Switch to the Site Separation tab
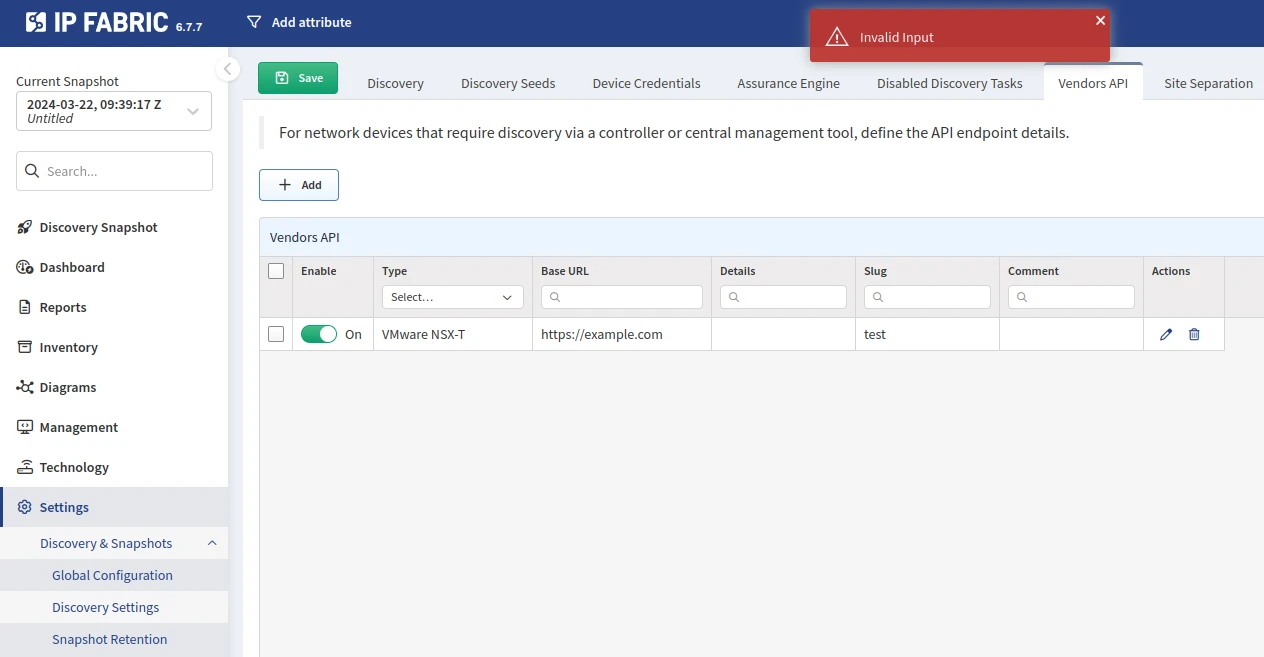Image resolution: width=1264 pixels, height=657 pixels. coord(1208,83)
